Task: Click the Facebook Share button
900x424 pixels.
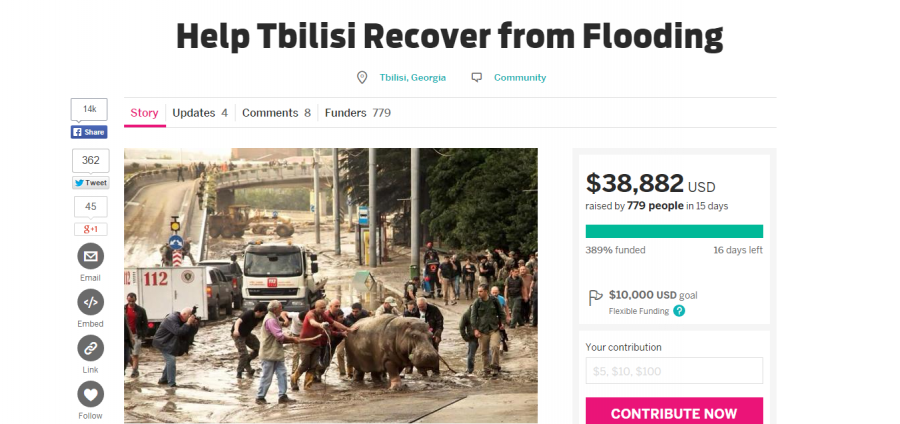Action: click(x=89, y=132)
